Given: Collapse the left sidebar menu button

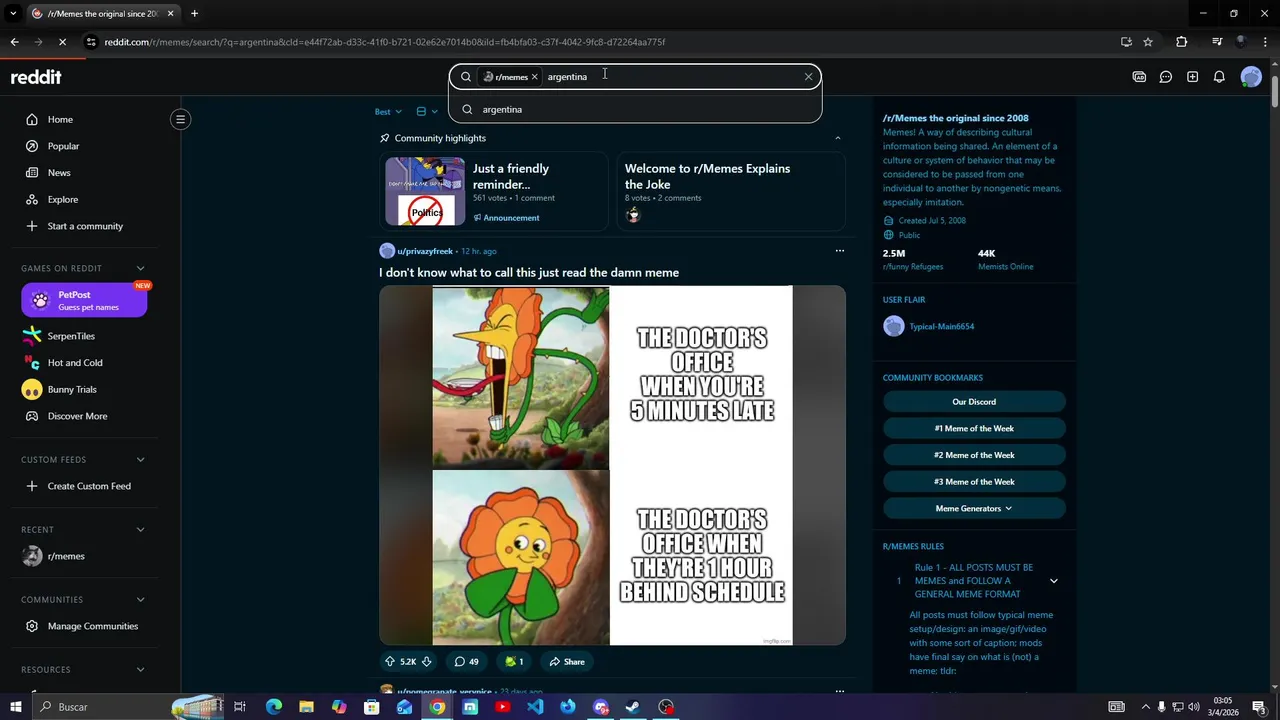Looking at the screenshot, I should point(180,119).
